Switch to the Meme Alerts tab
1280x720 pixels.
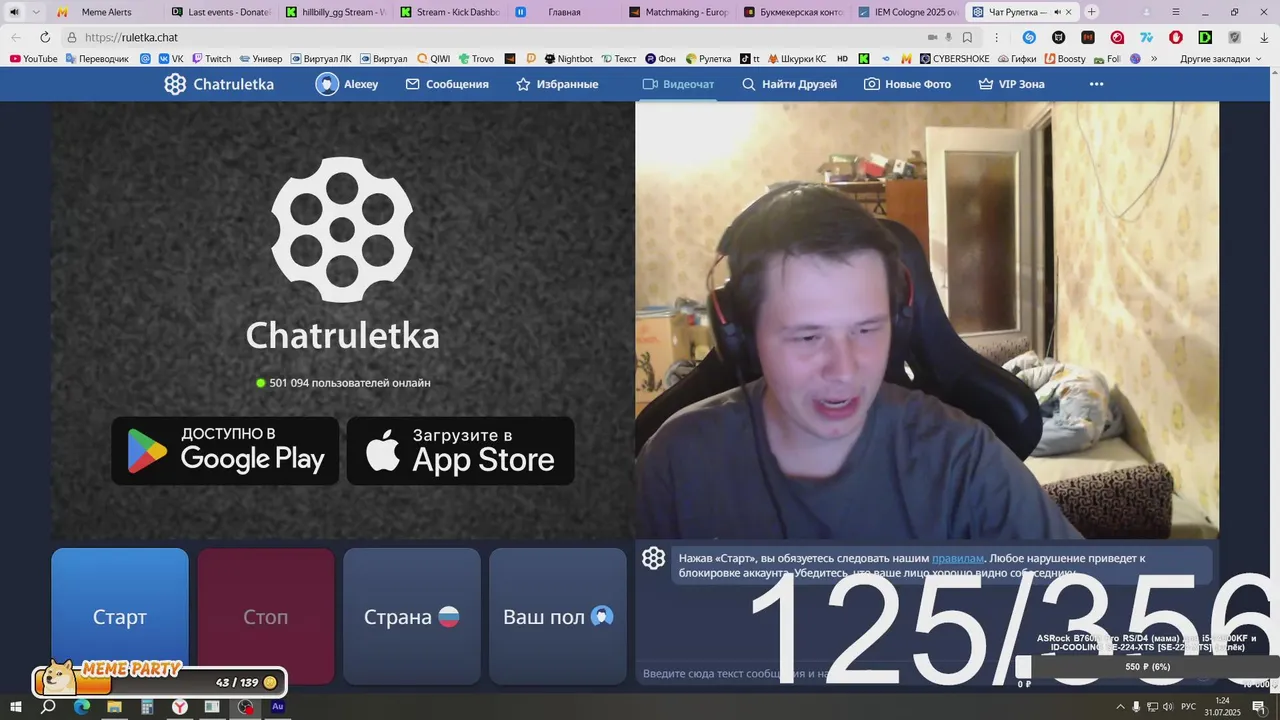point(105,12)
